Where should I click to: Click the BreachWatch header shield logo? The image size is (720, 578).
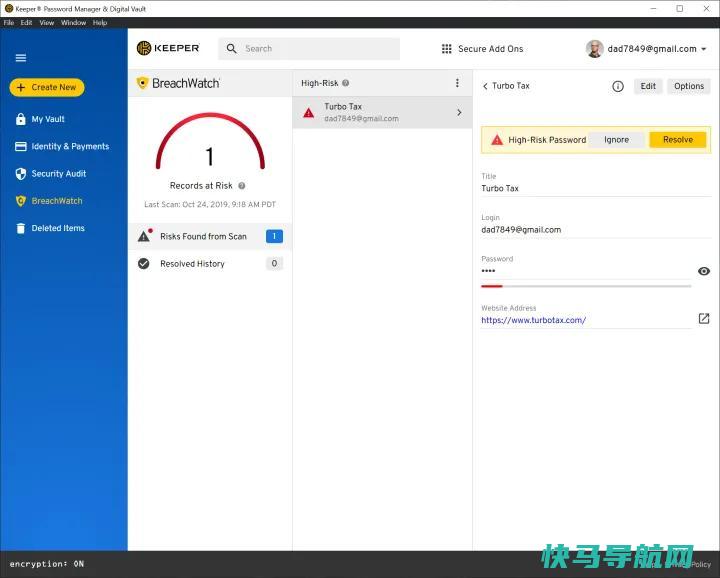[142, 83]
